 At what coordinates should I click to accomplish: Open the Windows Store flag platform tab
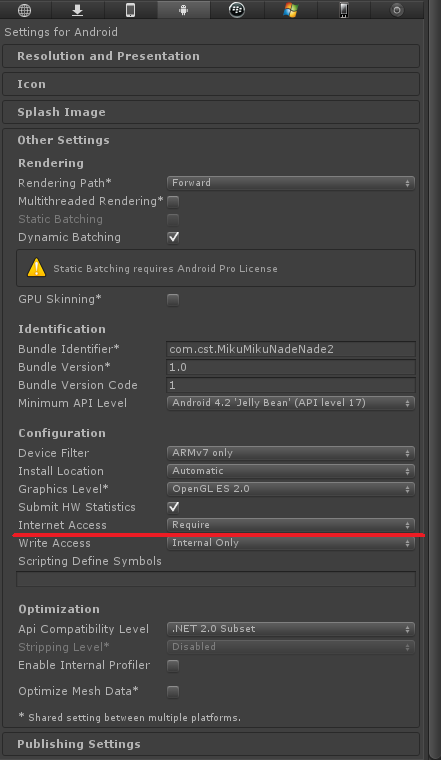tap(290, 10)
